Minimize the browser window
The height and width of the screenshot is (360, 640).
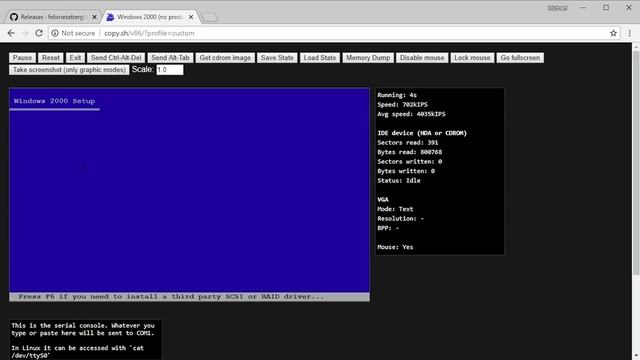(583, 7)
